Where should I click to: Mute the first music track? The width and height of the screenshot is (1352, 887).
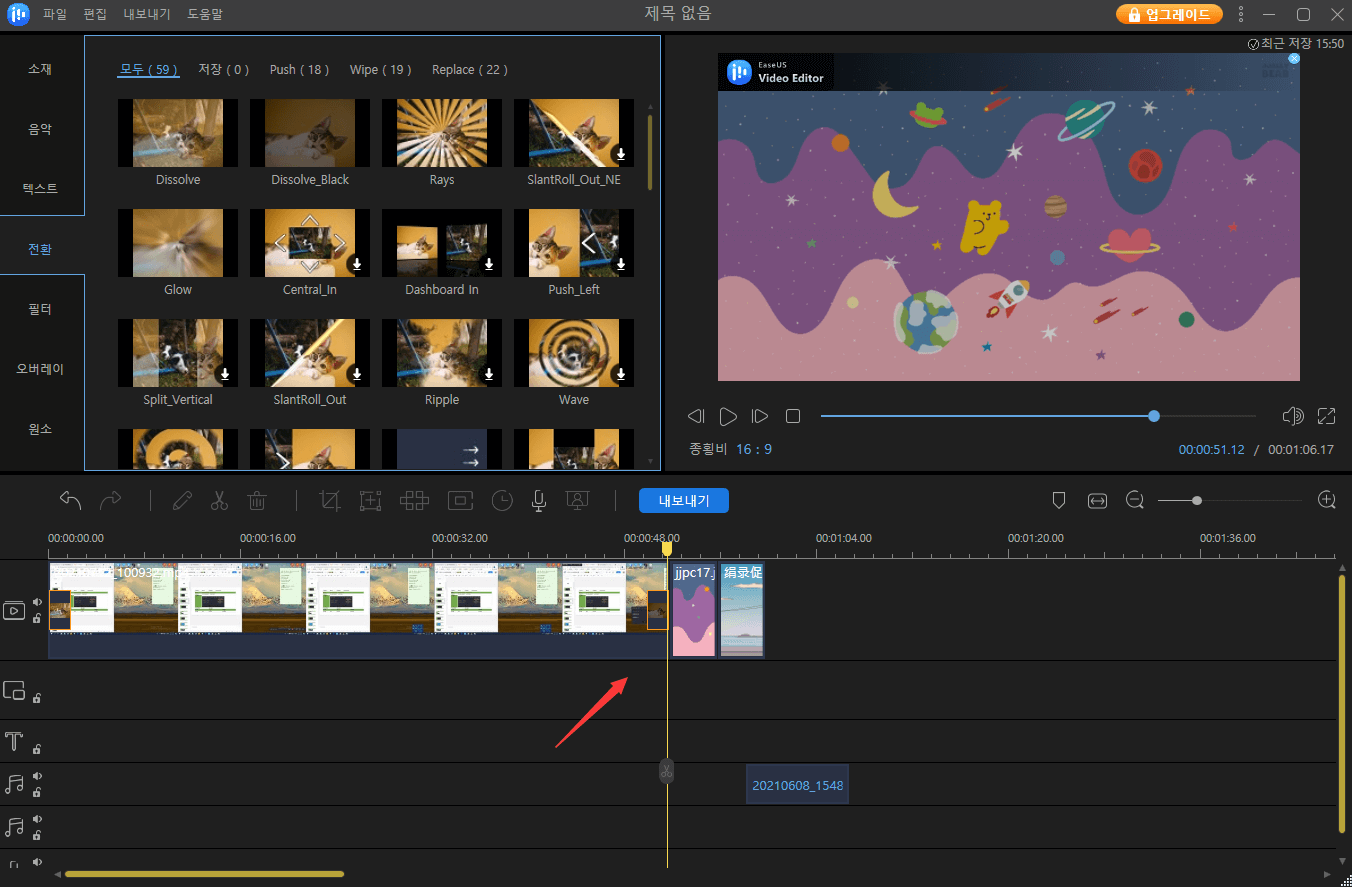click(x=37, y=776)
